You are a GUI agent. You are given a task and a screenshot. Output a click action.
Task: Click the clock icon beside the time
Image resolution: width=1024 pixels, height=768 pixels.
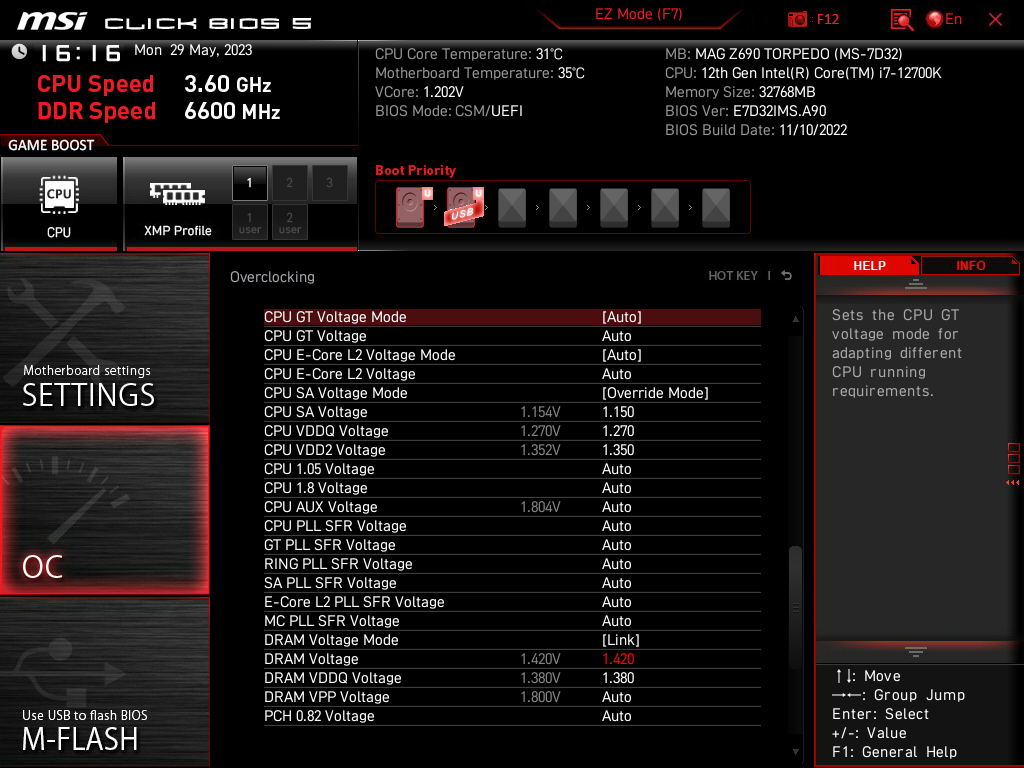coord(20,52)
